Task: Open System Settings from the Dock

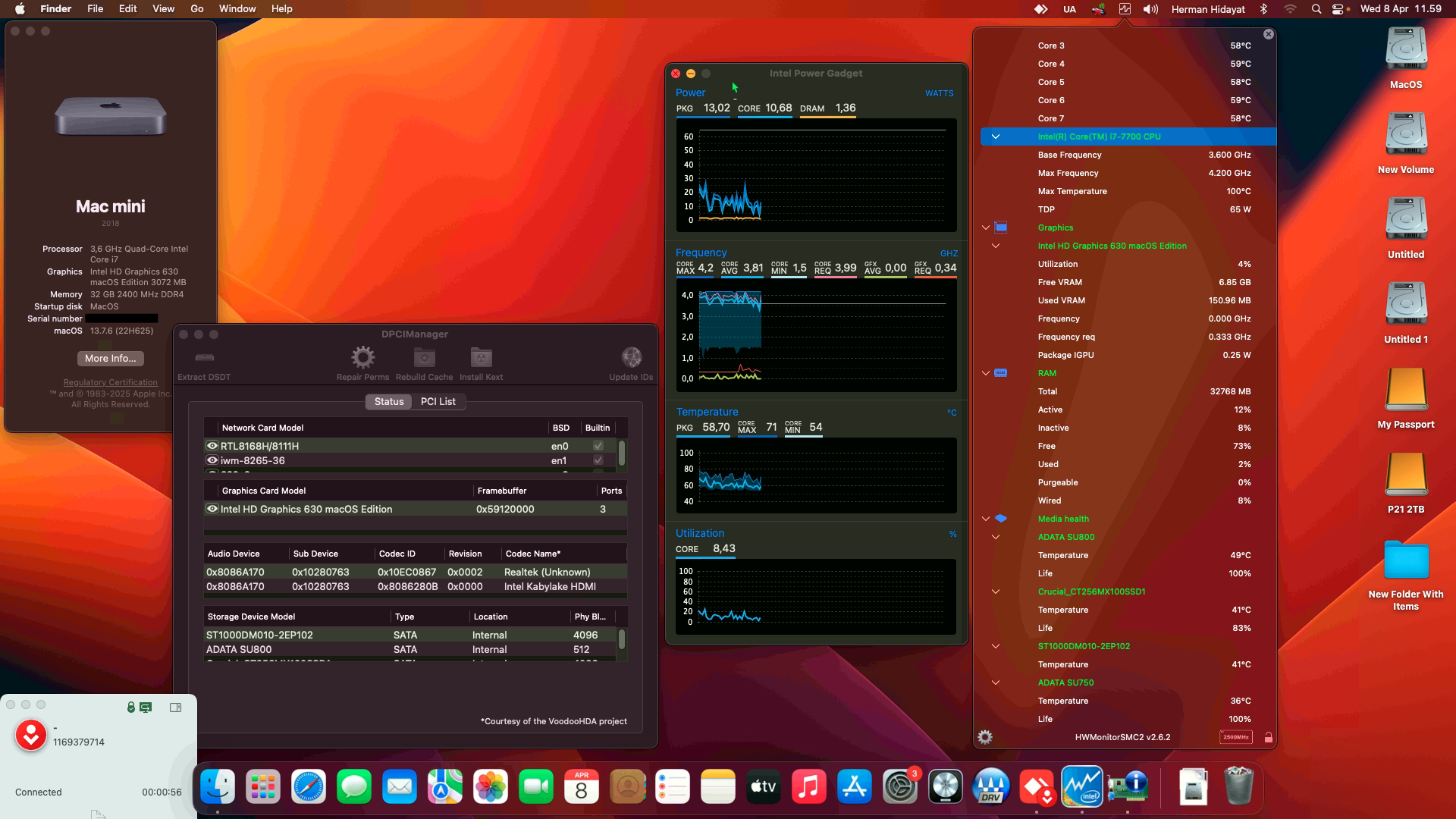Action: click(x=900, y=786)
